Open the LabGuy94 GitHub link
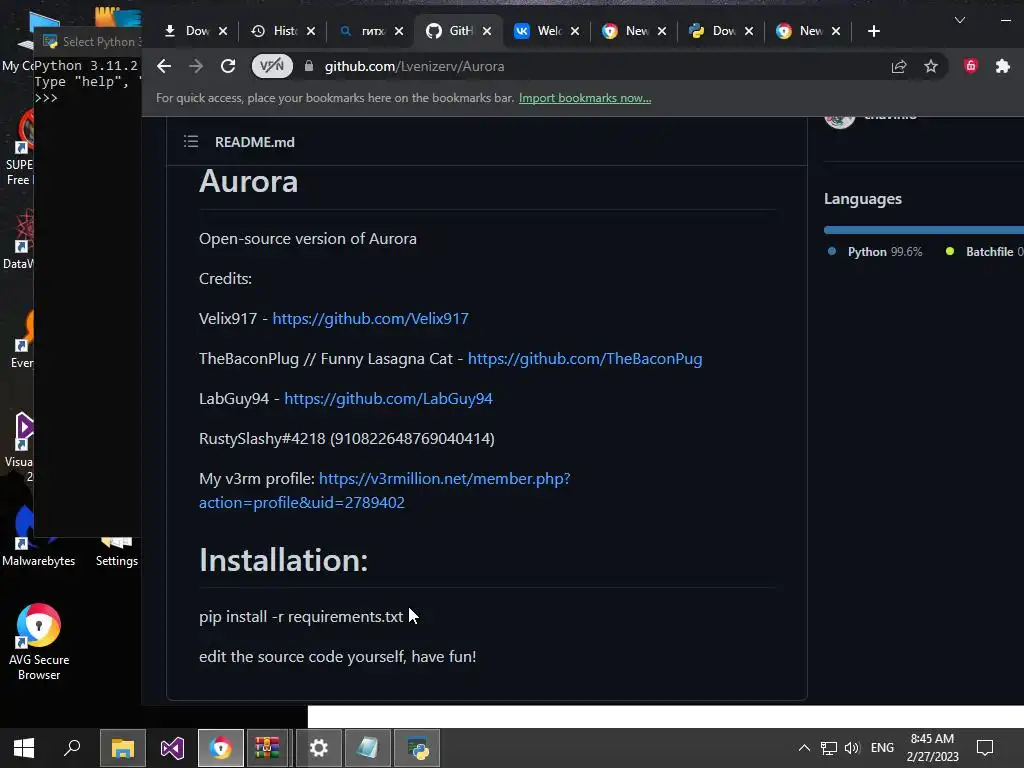This screenshot has width=1024, height=768. (x=389, y=398)
